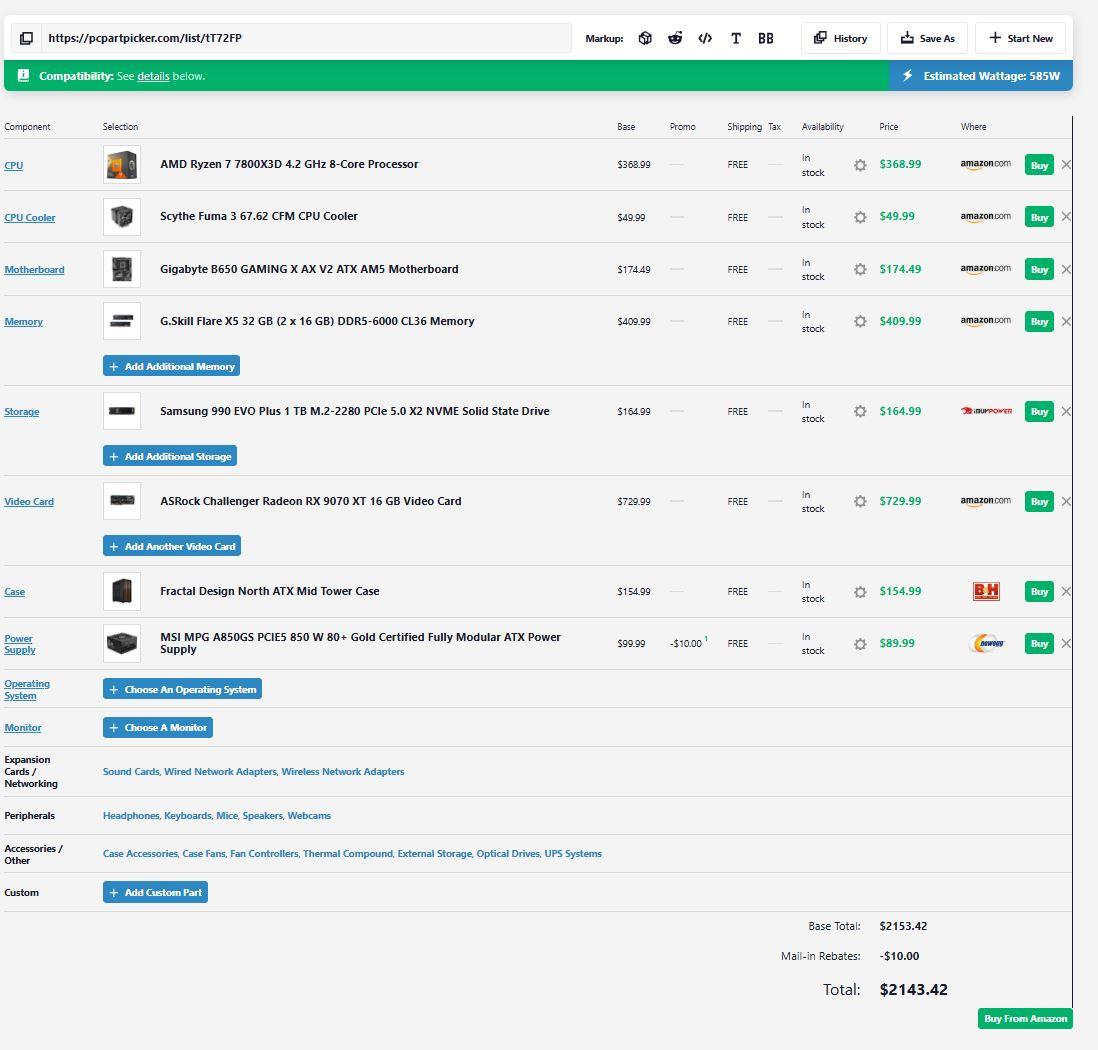
Task: Select the plain text markup icon
Action: pos(736,38)
